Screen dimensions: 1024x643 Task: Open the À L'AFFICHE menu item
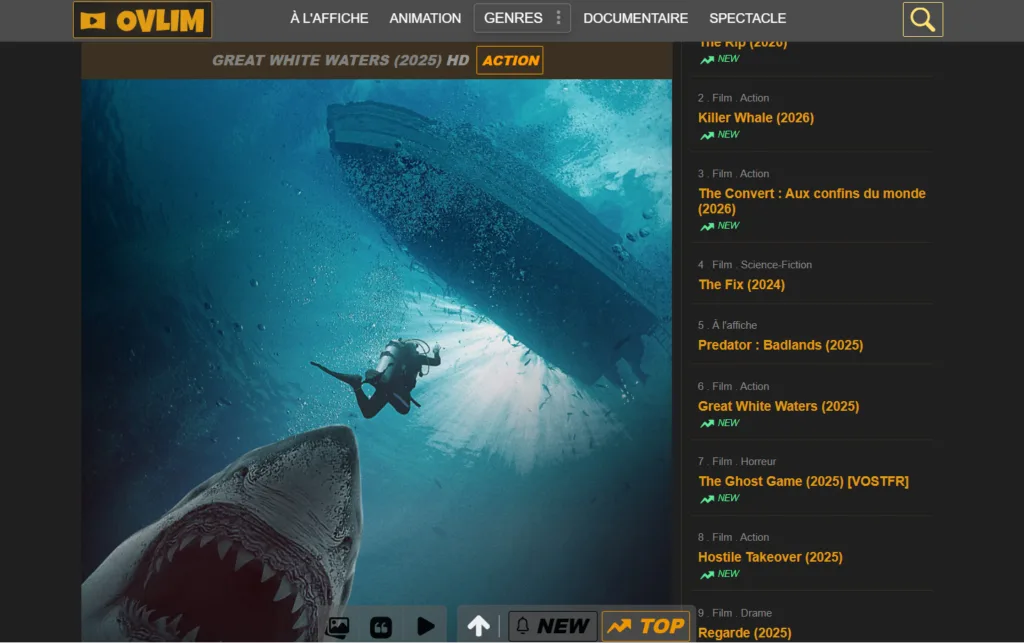329,18
